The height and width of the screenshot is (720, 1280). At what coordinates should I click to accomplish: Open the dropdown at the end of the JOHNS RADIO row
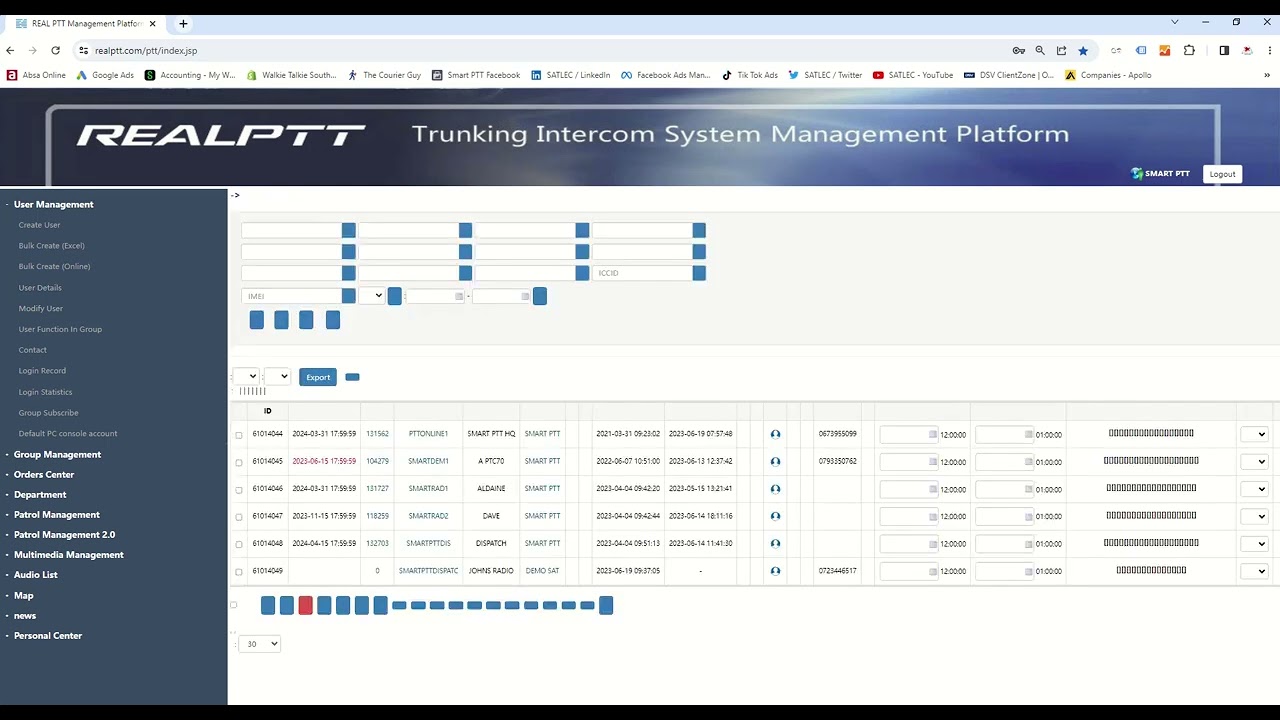pyautogui.click(x=1254, y=571)
